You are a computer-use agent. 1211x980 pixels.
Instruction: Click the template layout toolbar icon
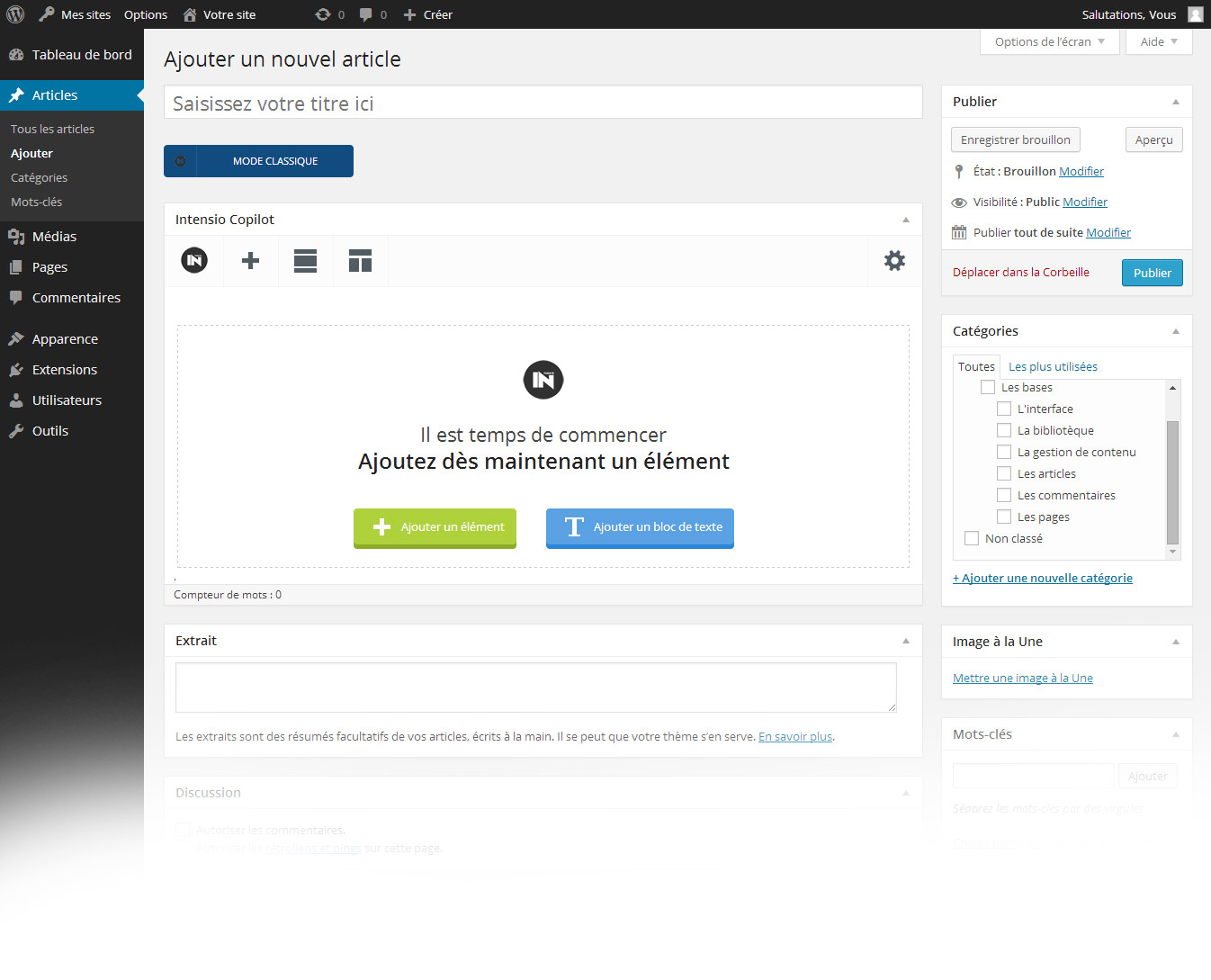point(361,261)
